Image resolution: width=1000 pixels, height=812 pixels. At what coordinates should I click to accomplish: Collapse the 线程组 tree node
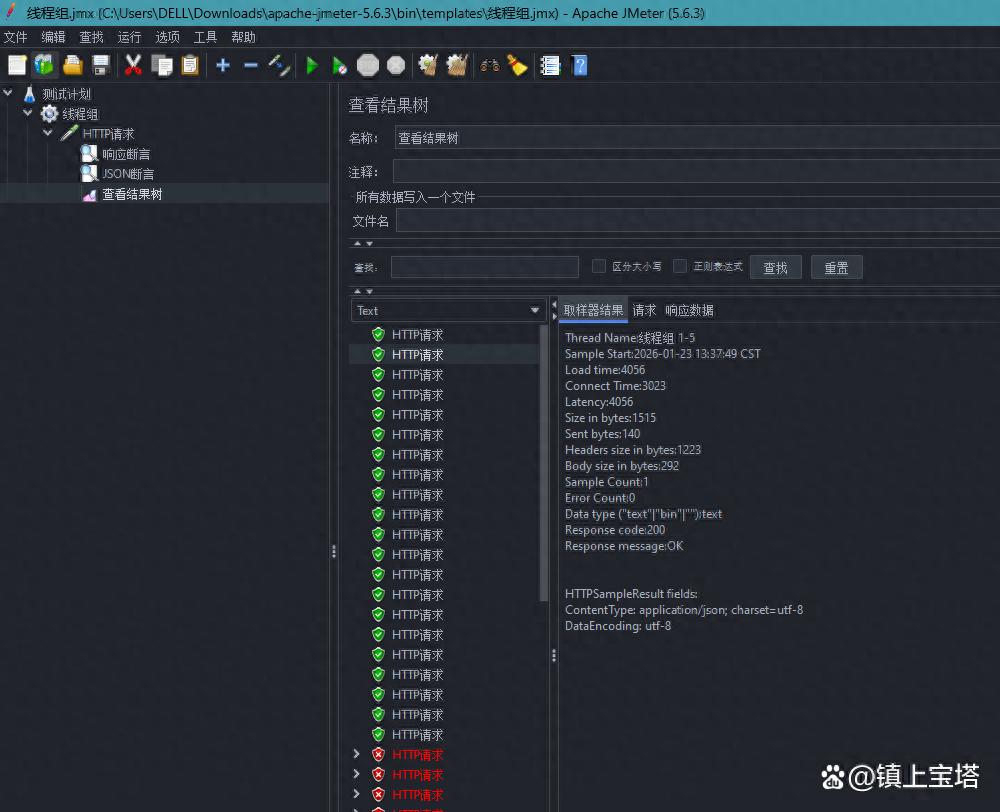pyautogui.click(x=27, y=113)
